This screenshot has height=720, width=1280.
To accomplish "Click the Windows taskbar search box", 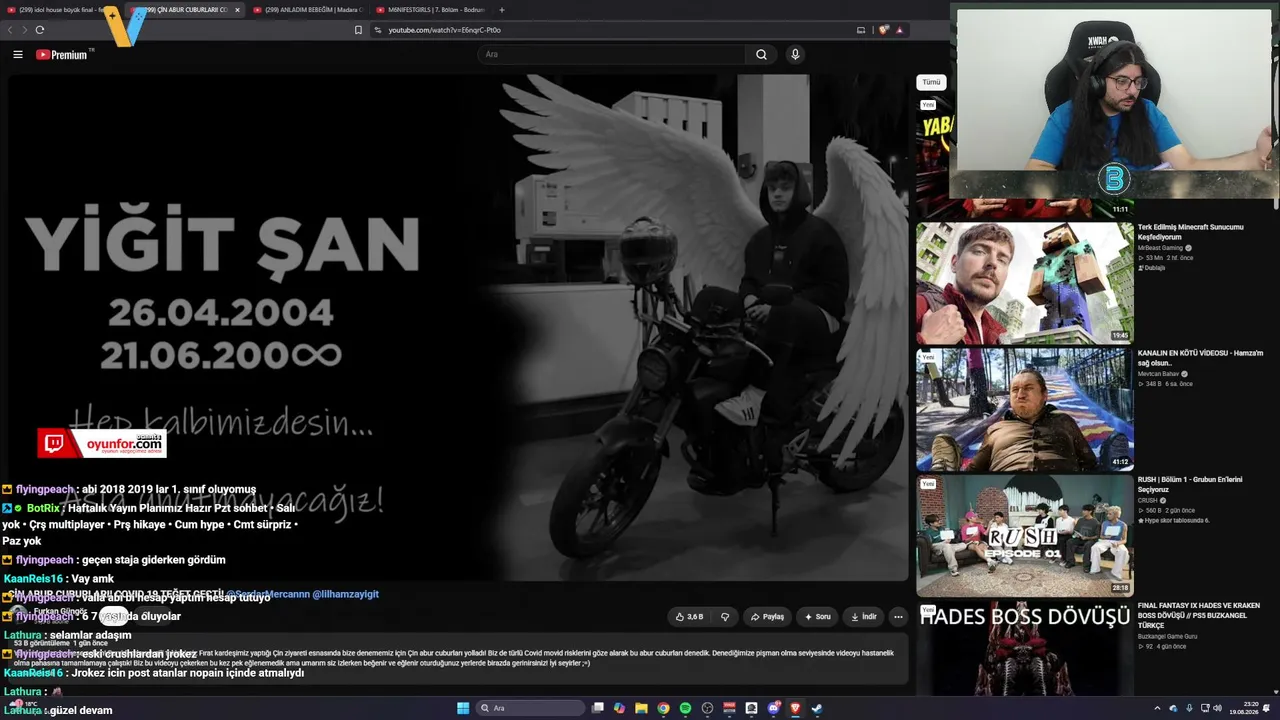I will [530, 708].
